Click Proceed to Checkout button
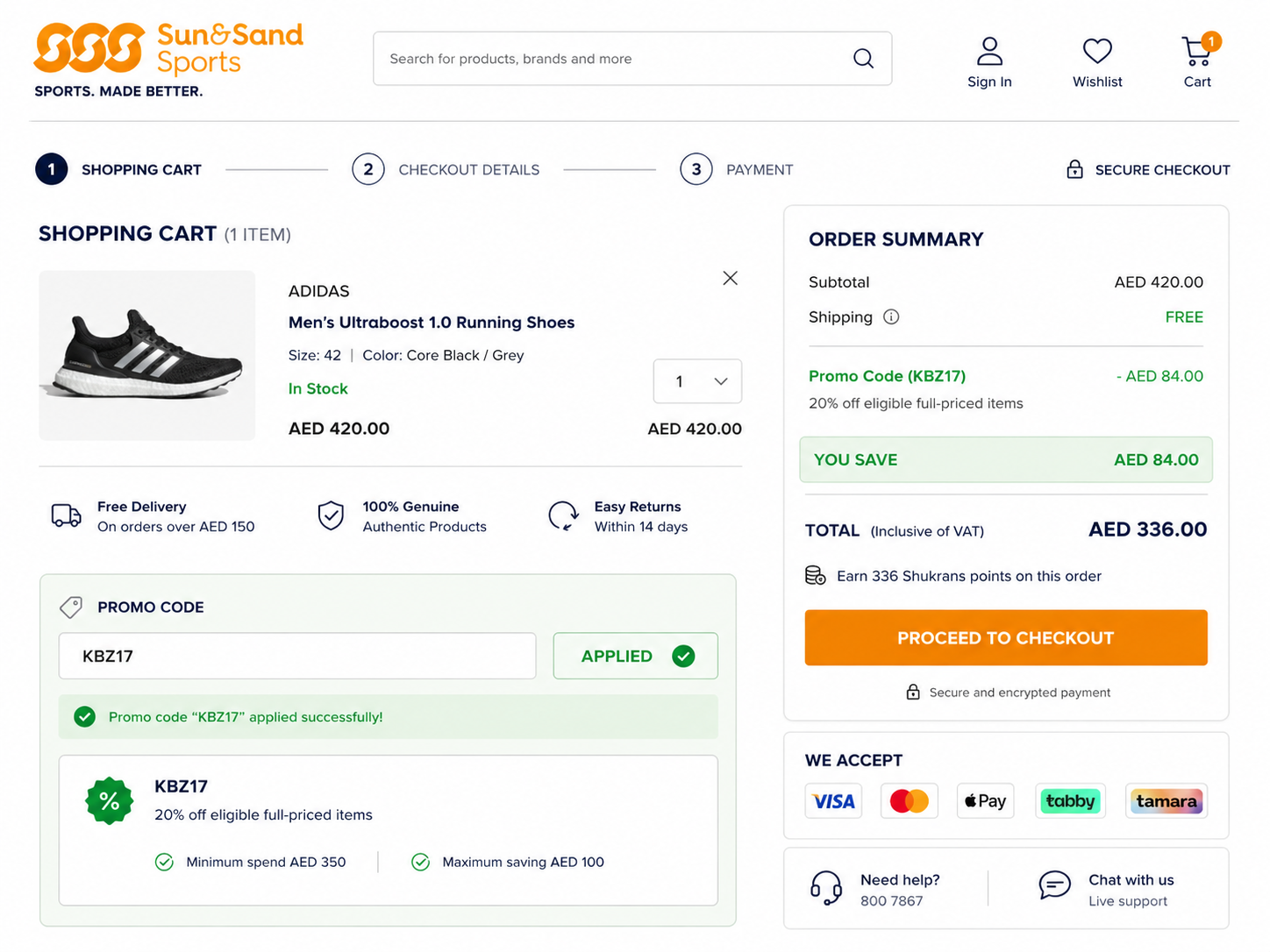This screenshot has height=952, width=1270. click(1006, 638)
